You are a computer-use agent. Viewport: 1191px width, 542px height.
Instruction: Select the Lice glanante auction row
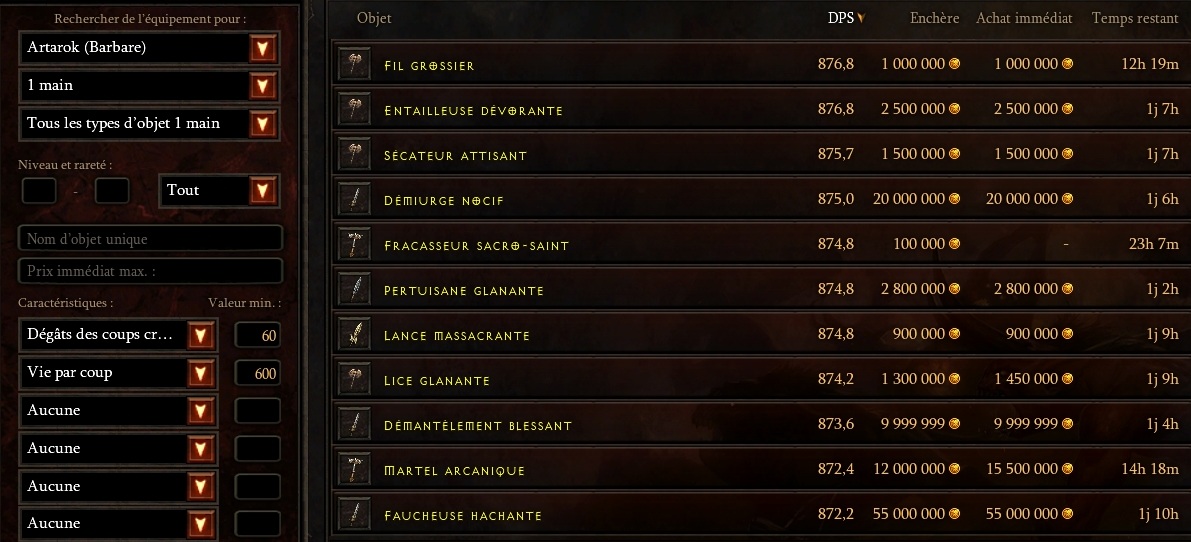[x=761, y=380]
